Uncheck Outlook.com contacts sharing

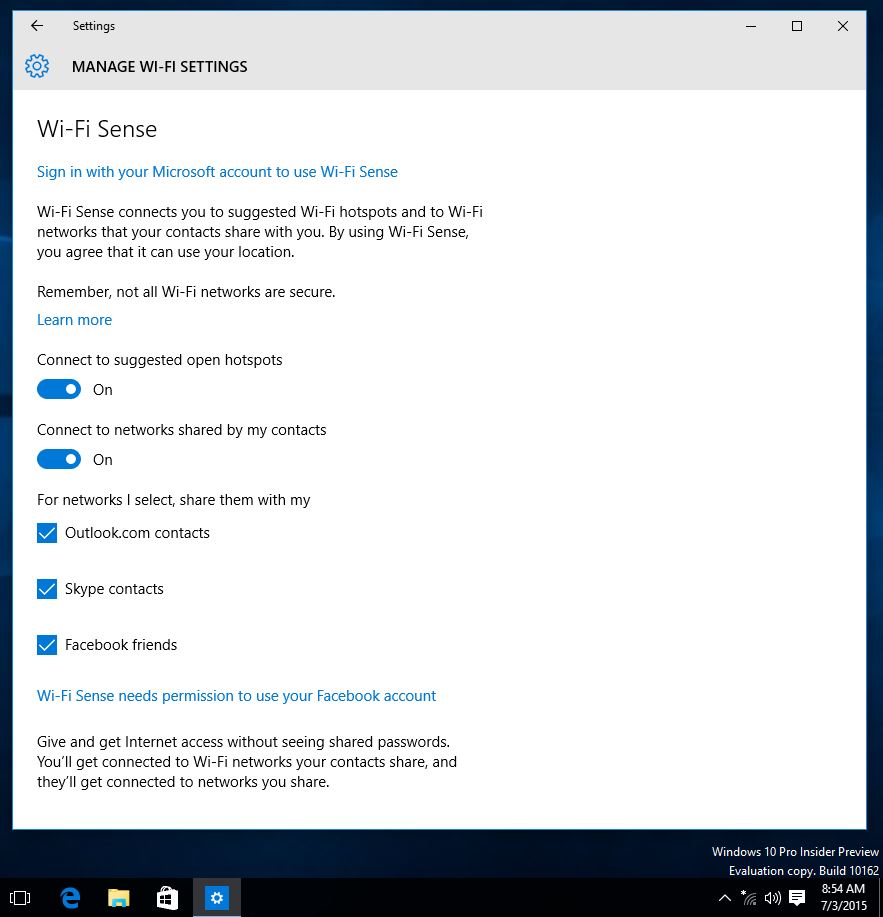(47, 533)
